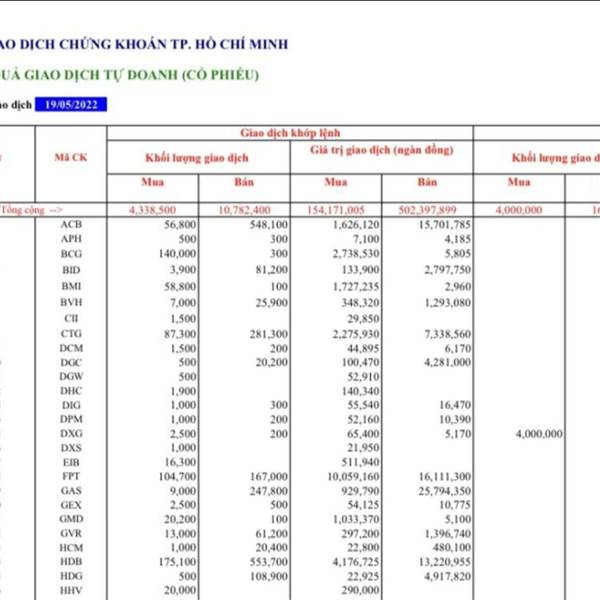Click the EIB ticker cell

tap(71, 462)
